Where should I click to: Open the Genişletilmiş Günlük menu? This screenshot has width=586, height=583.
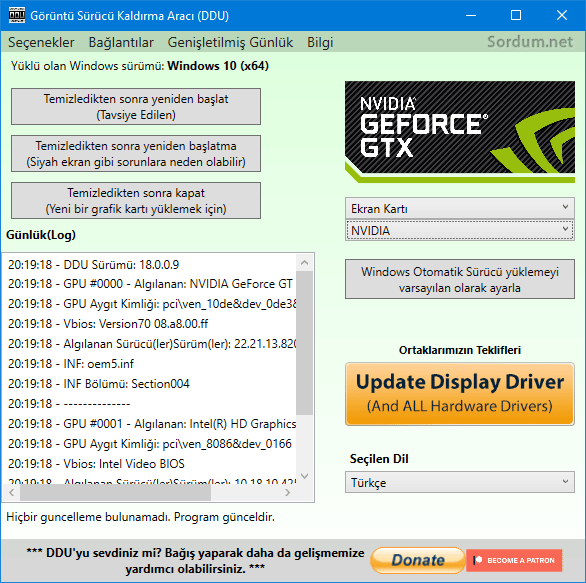(230, 42)
